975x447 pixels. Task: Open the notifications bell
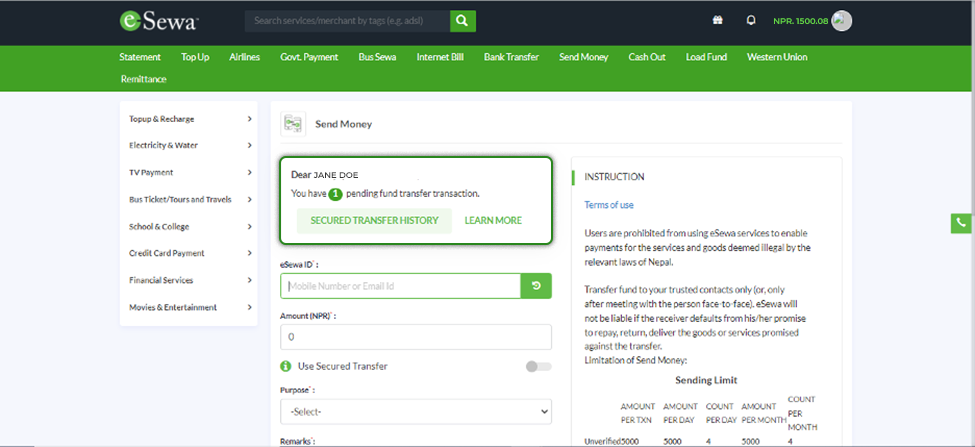point(750,20)
